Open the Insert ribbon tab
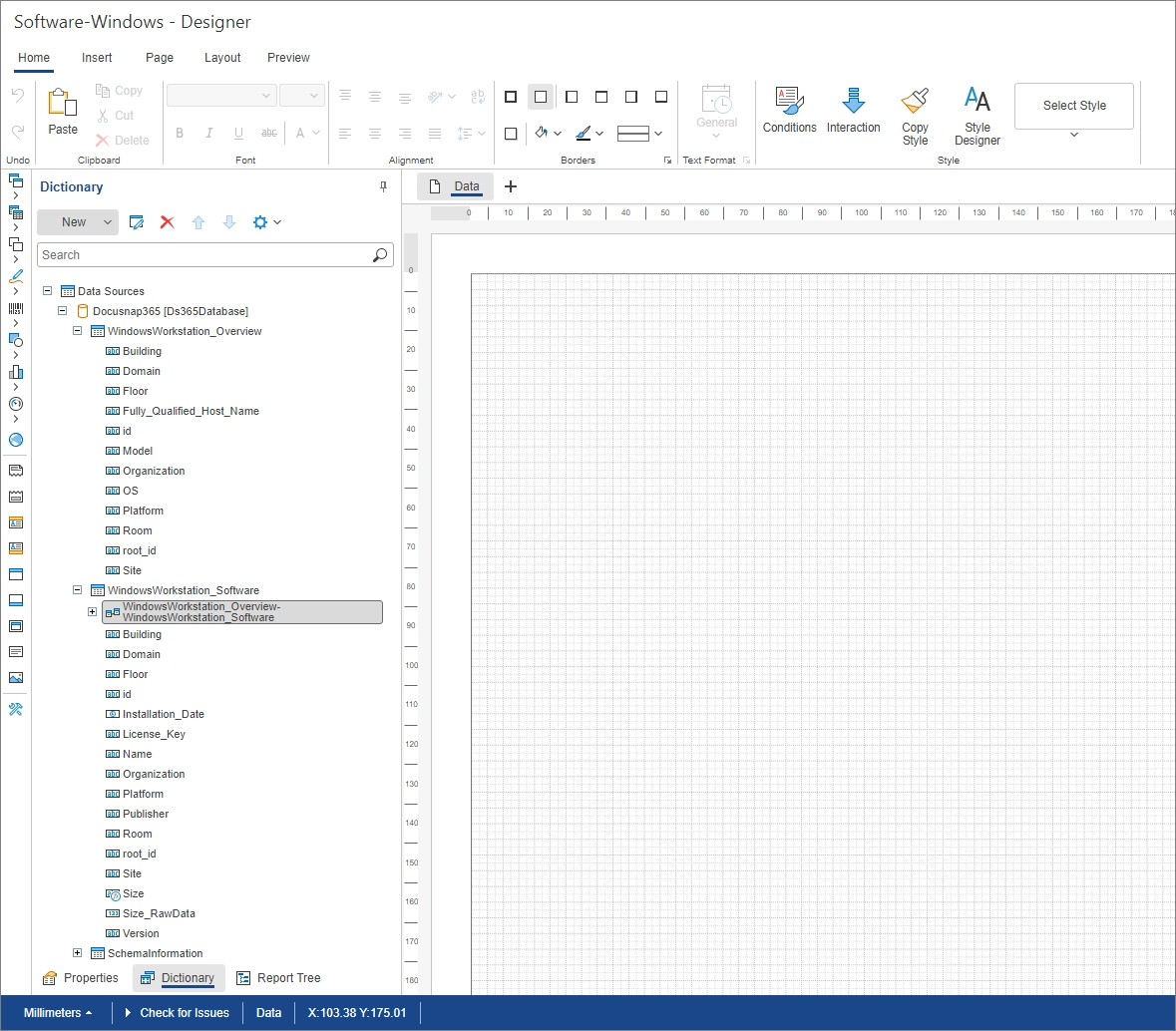Viewport: 1176px width, 1031px height. [x=96, y=58]
